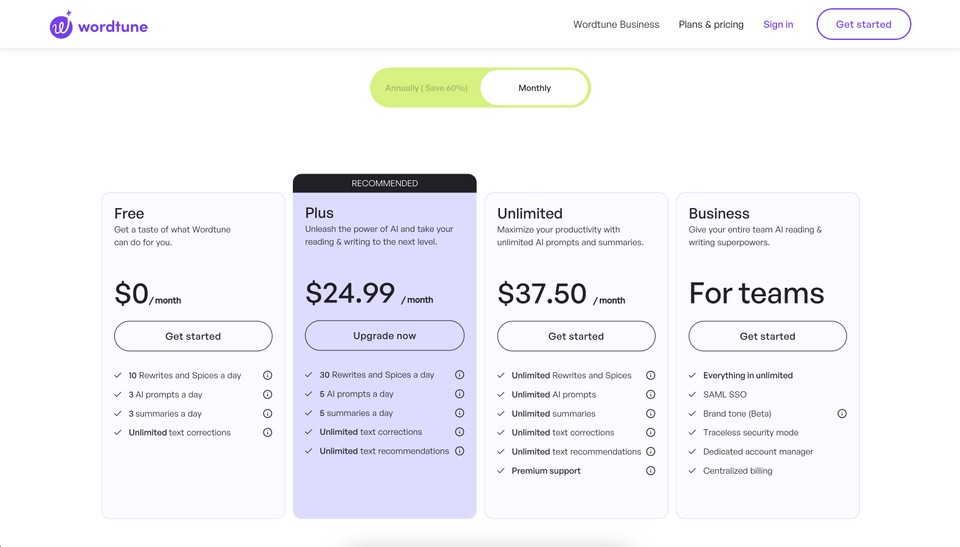This screenshot has height=547, width=960.
Task: Click 'Dedicated account manager' text
Action: click(x=758, y=451)
